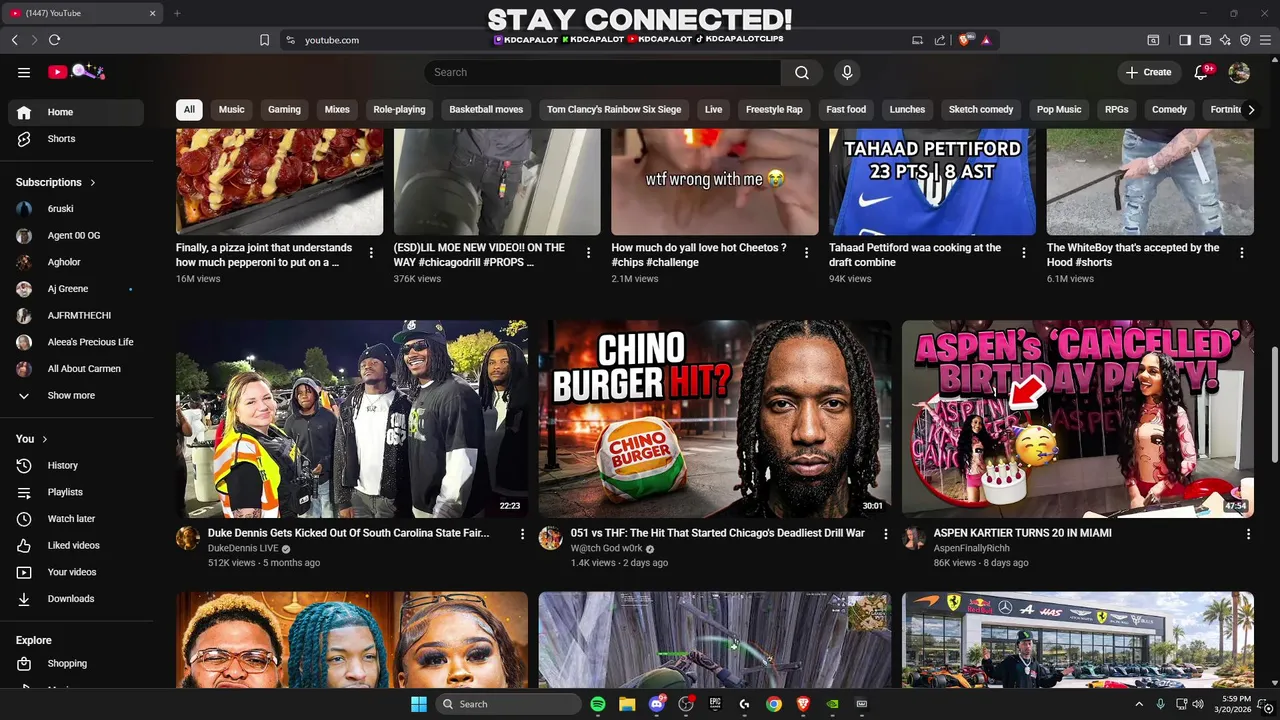Viewport: 1280px width, 720px height.
Task: Open options menu for pizza joint short
Action: [371, 253]
